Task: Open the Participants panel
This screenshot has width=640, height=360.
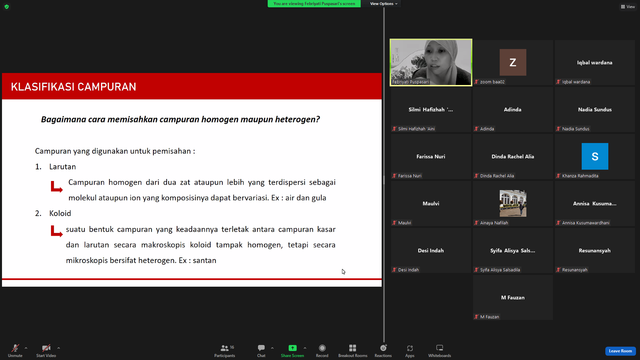Action: [225, 350]
